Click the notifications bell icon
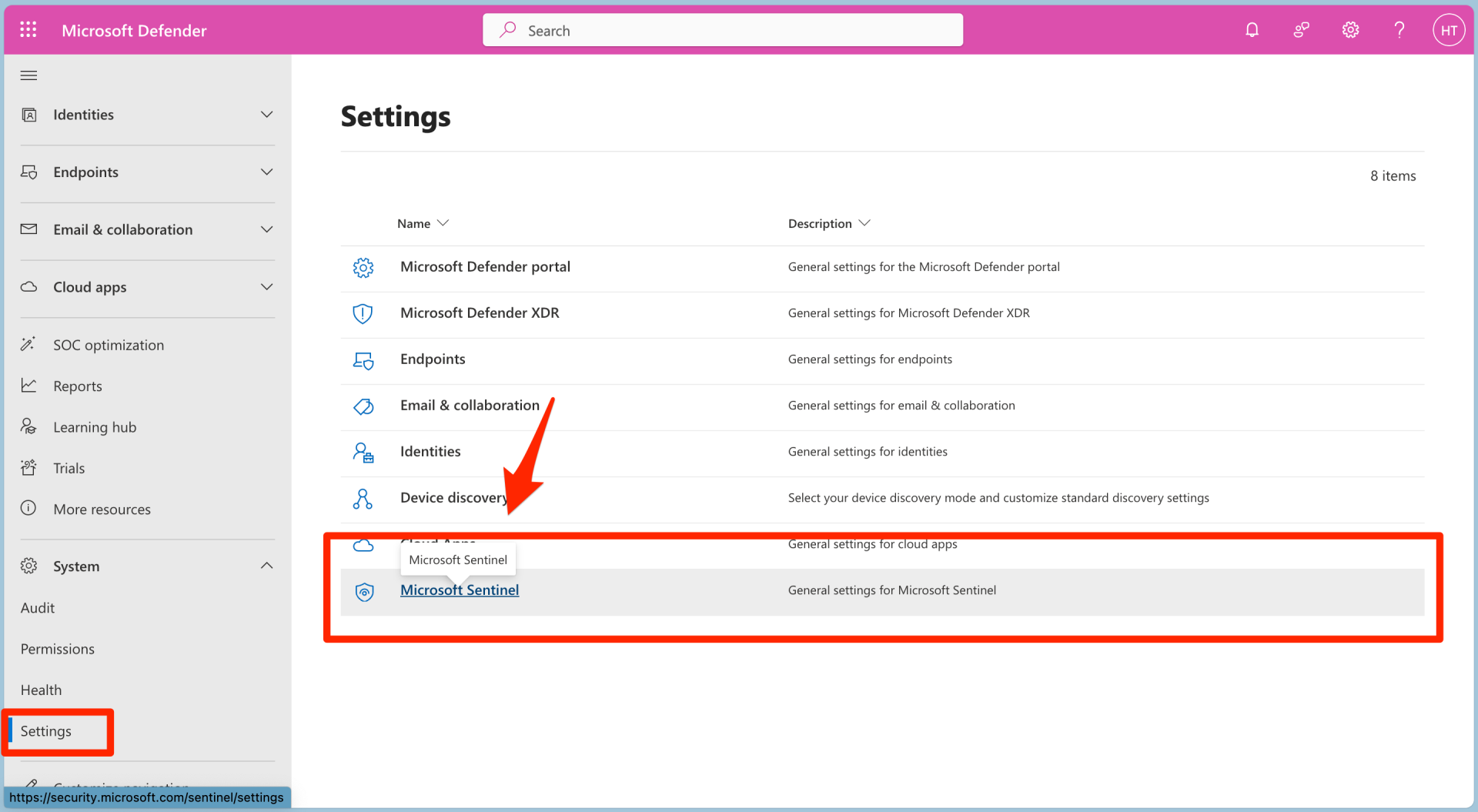This screenshot has height=812, width=1478. (1252, 29)
